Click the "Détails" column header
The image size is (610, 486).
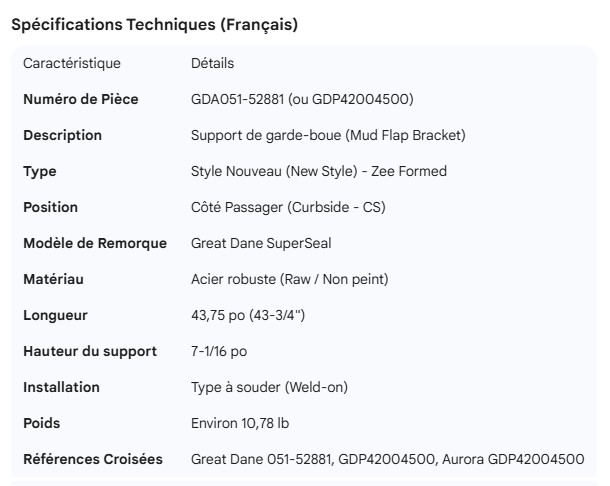pyautogui.click(x=212, y=63)
